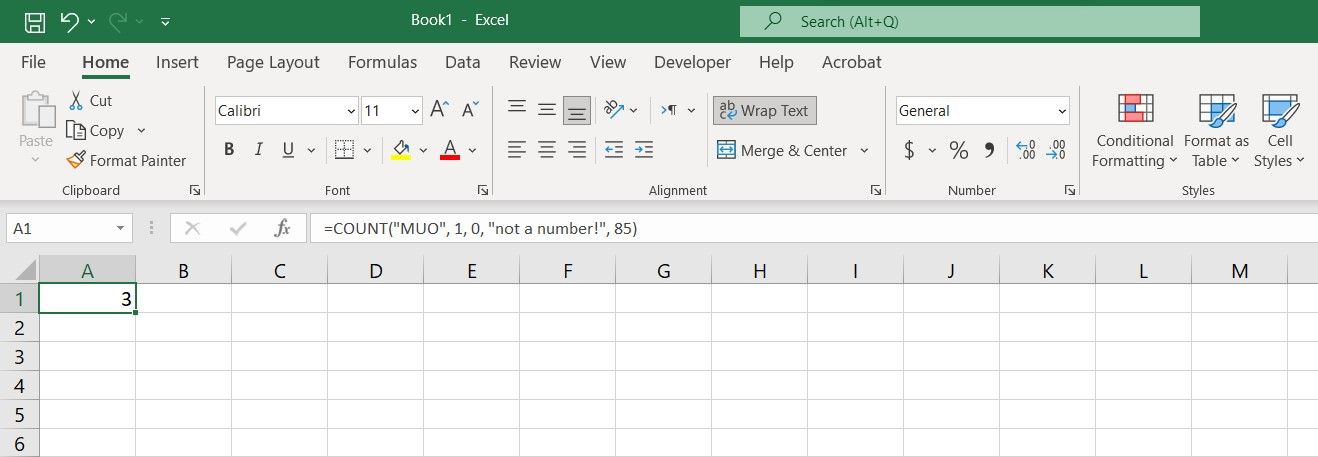Switch to Insert tab
1318x457 pixels.
[177, 62]
